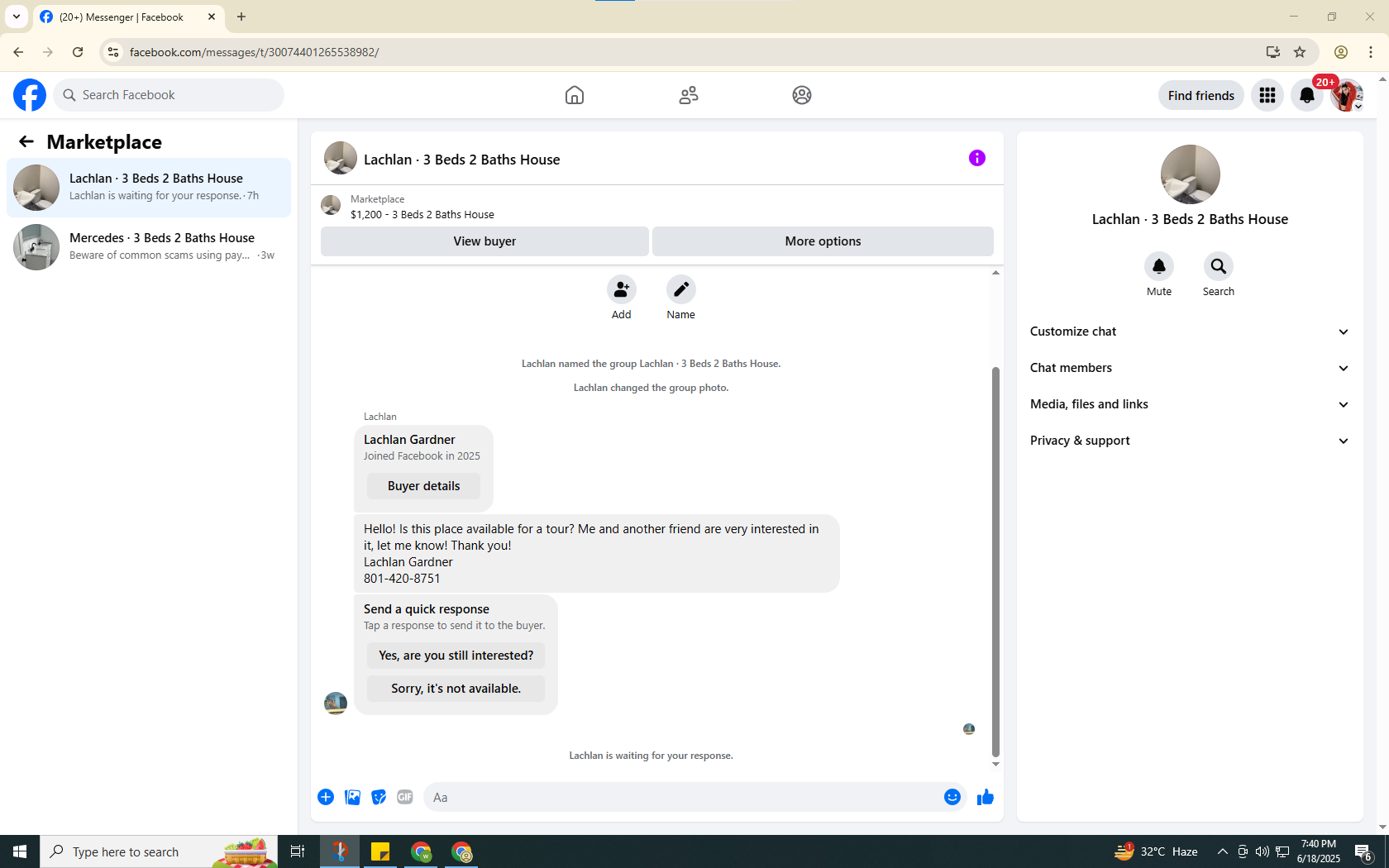
Task: Open Windows Task View
Action: [298, 851]
